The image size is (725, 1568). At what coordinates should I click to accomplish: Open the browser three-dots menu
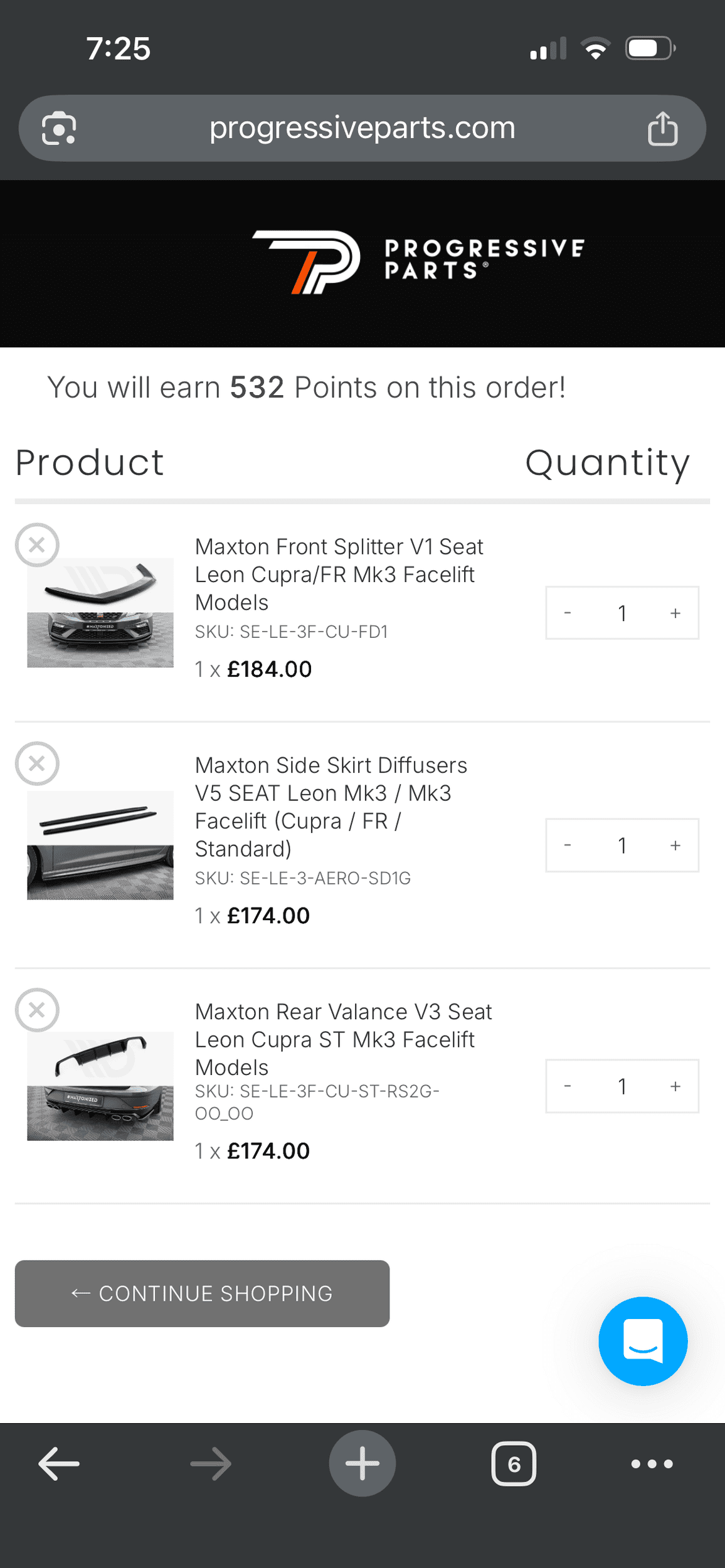click(x=652, y=1464)
